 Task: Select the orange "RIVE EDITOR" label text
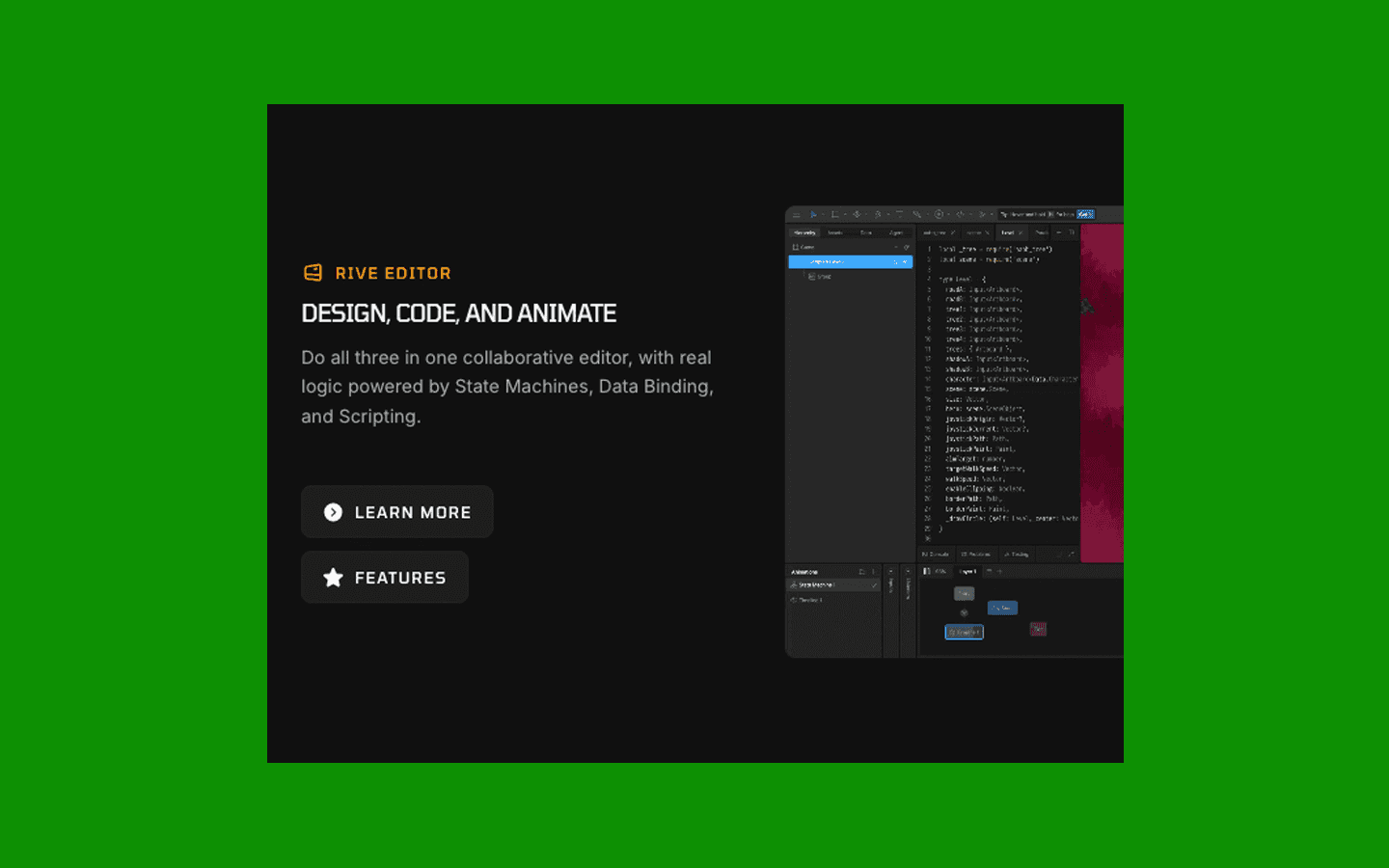tap(393, 273)
